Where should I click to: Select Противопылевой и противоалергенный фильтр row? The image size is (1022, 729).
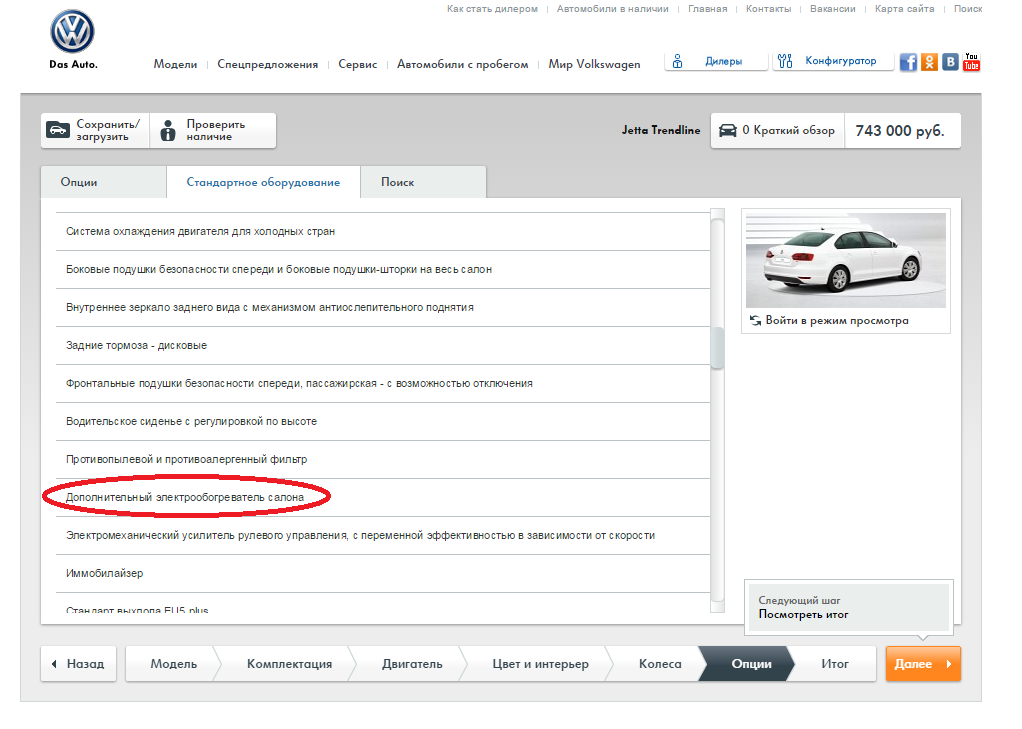pos(383,459)
